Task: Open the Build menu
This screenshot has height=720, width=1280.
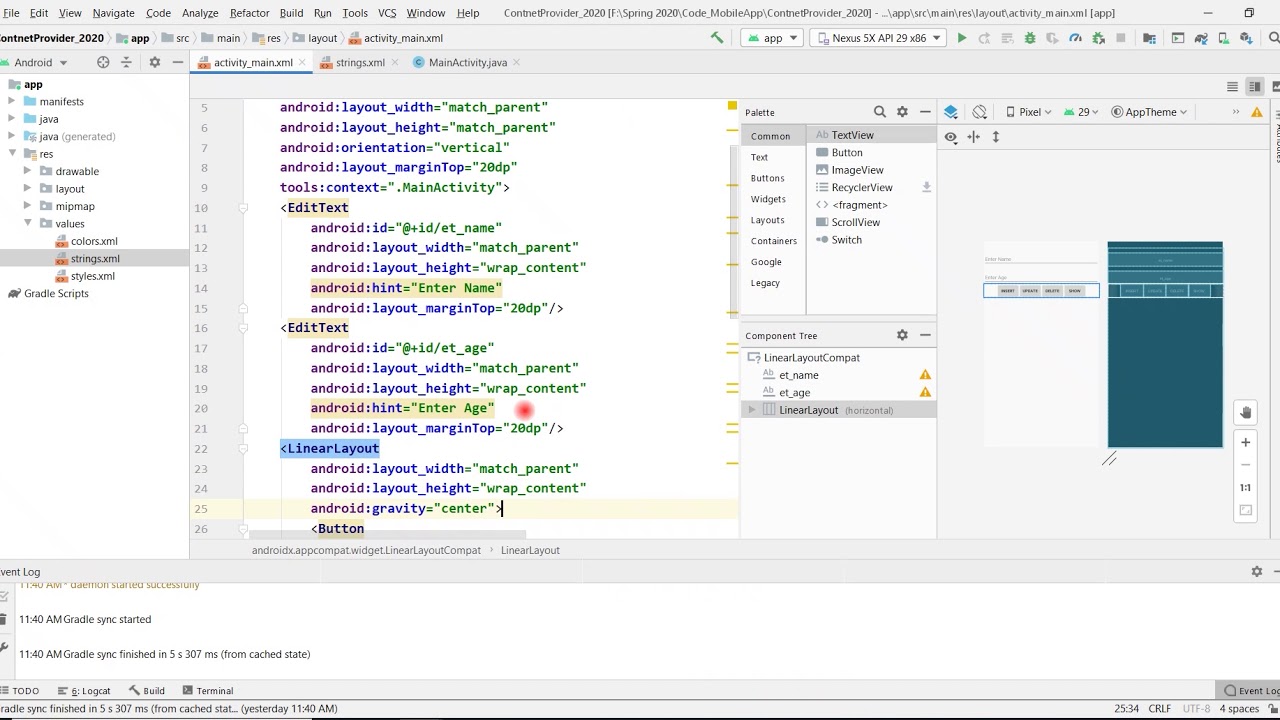Action: 291,13
